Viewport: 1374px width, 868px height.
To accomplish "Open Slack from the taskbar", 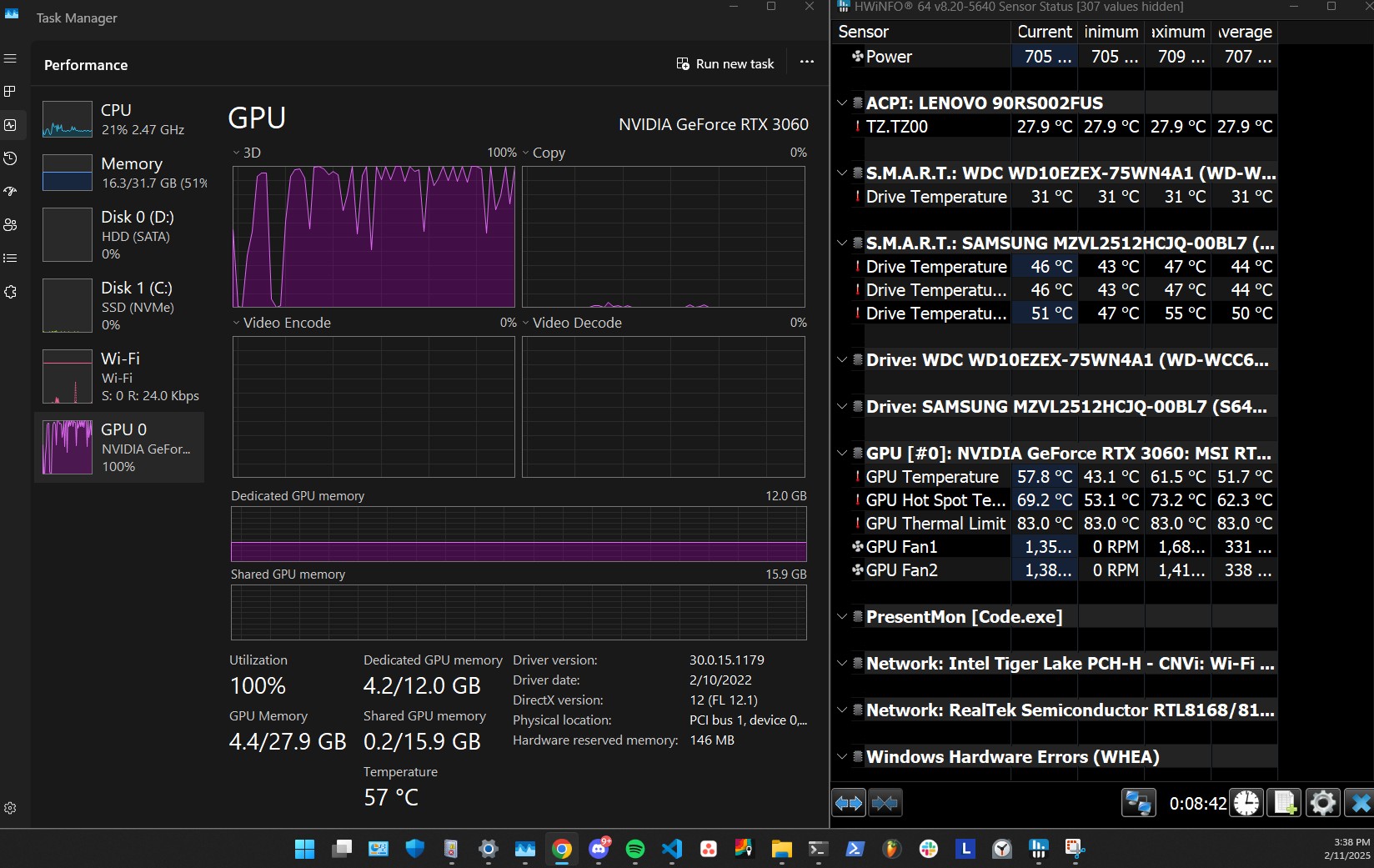I will coord(929,849).
